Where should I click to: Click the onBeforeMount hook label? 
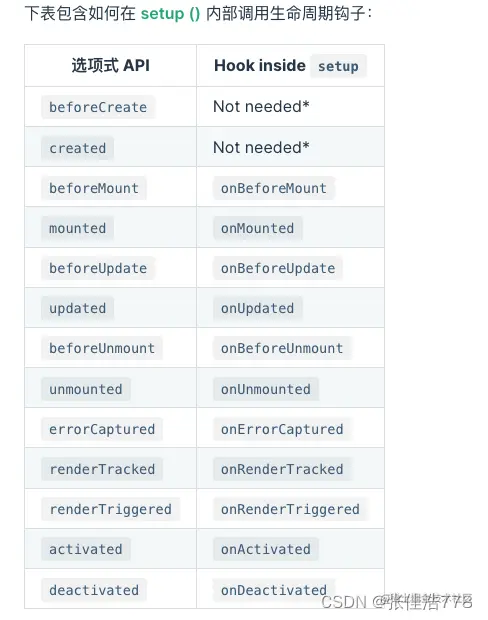(274, 188)
